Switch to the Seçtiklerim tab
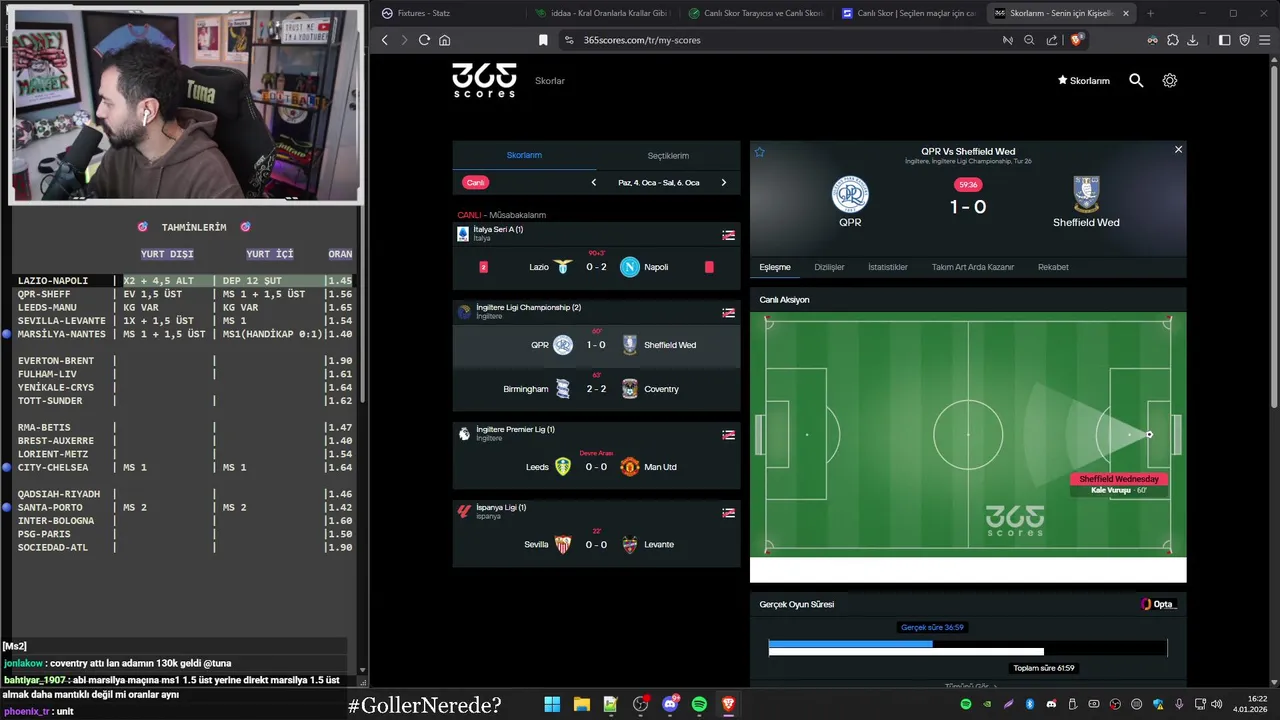The image size is (1280, 720). (668, 156)
